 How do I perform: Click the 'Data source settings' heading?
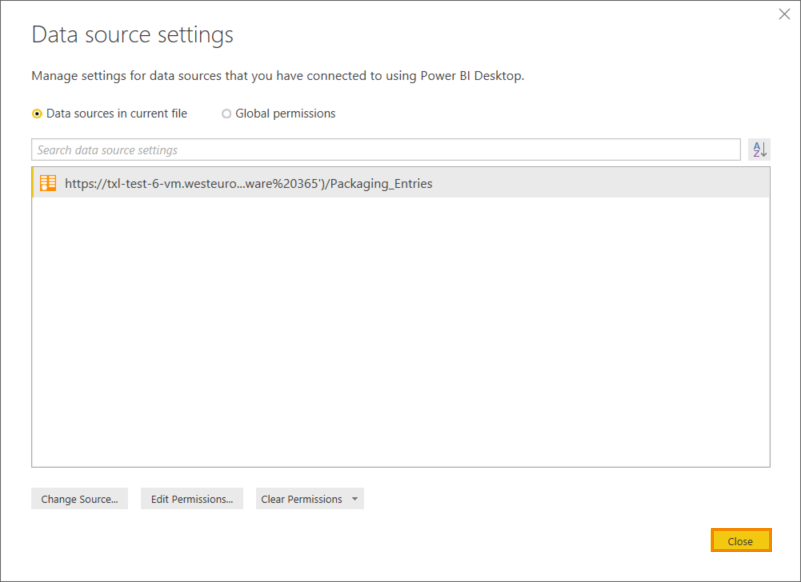[132, 35]
